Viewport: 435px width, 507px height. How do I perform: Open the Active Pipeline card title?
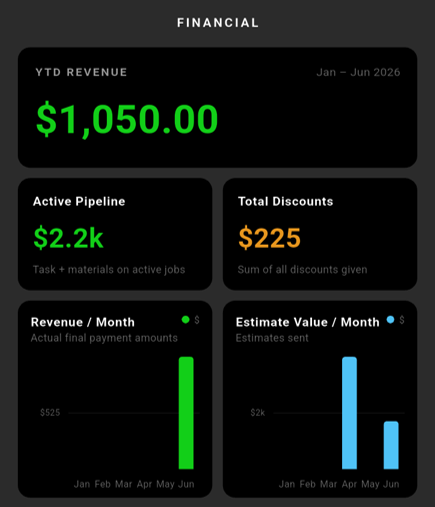79,201
